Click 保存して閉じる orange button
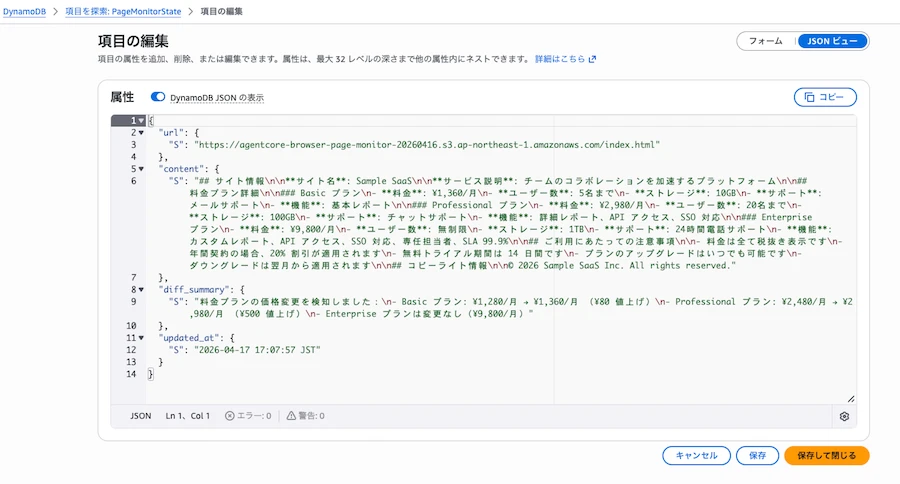Image resolution: width=900 pixels, height=484 pixels. coord(827,455)
